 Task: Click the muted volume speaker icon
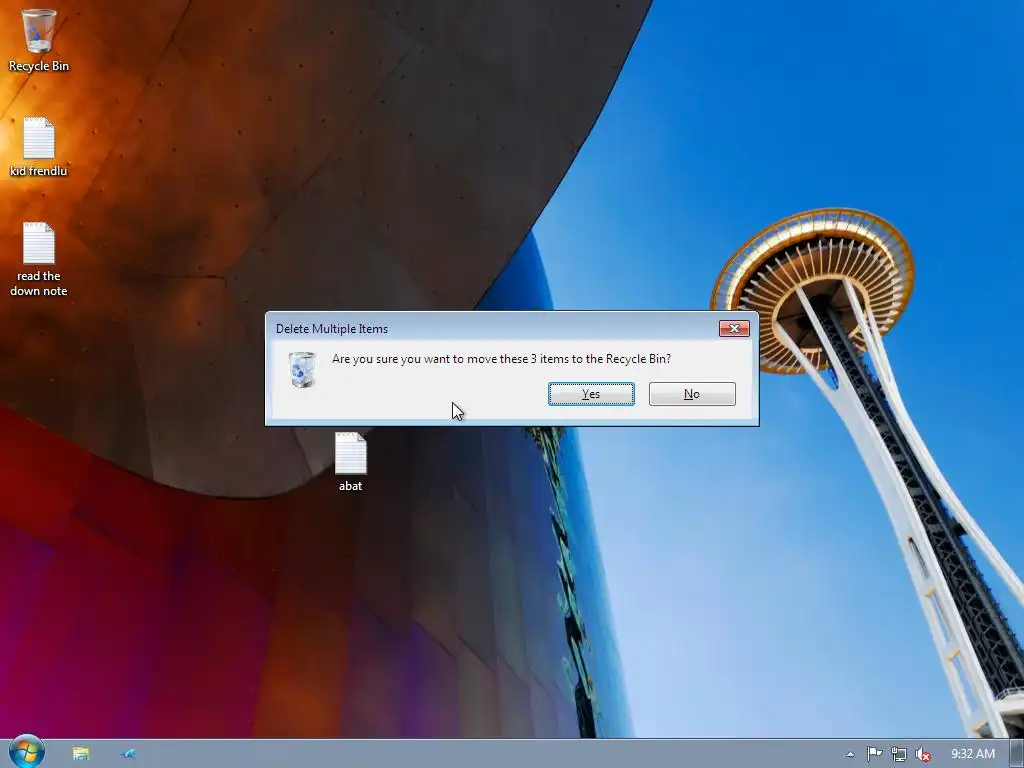(x=923, y=754)
